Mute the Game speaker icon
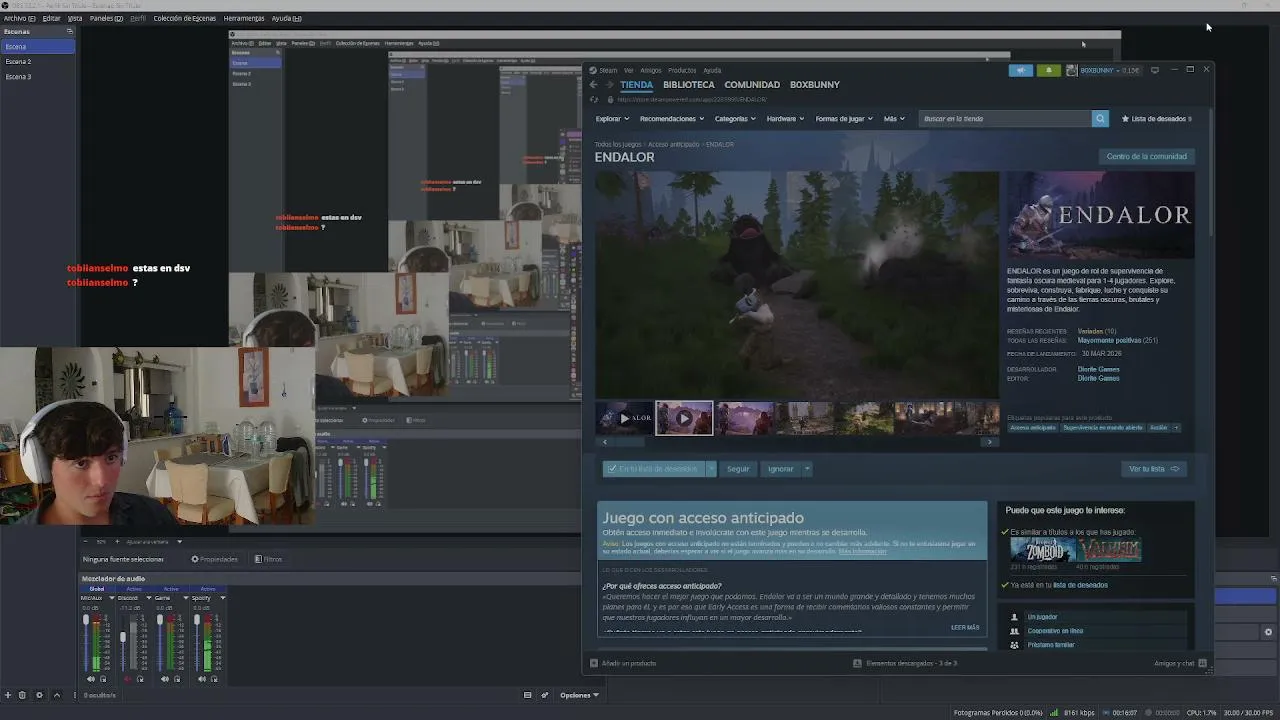Screen dimensions: 1280x720 pos(165,679)
